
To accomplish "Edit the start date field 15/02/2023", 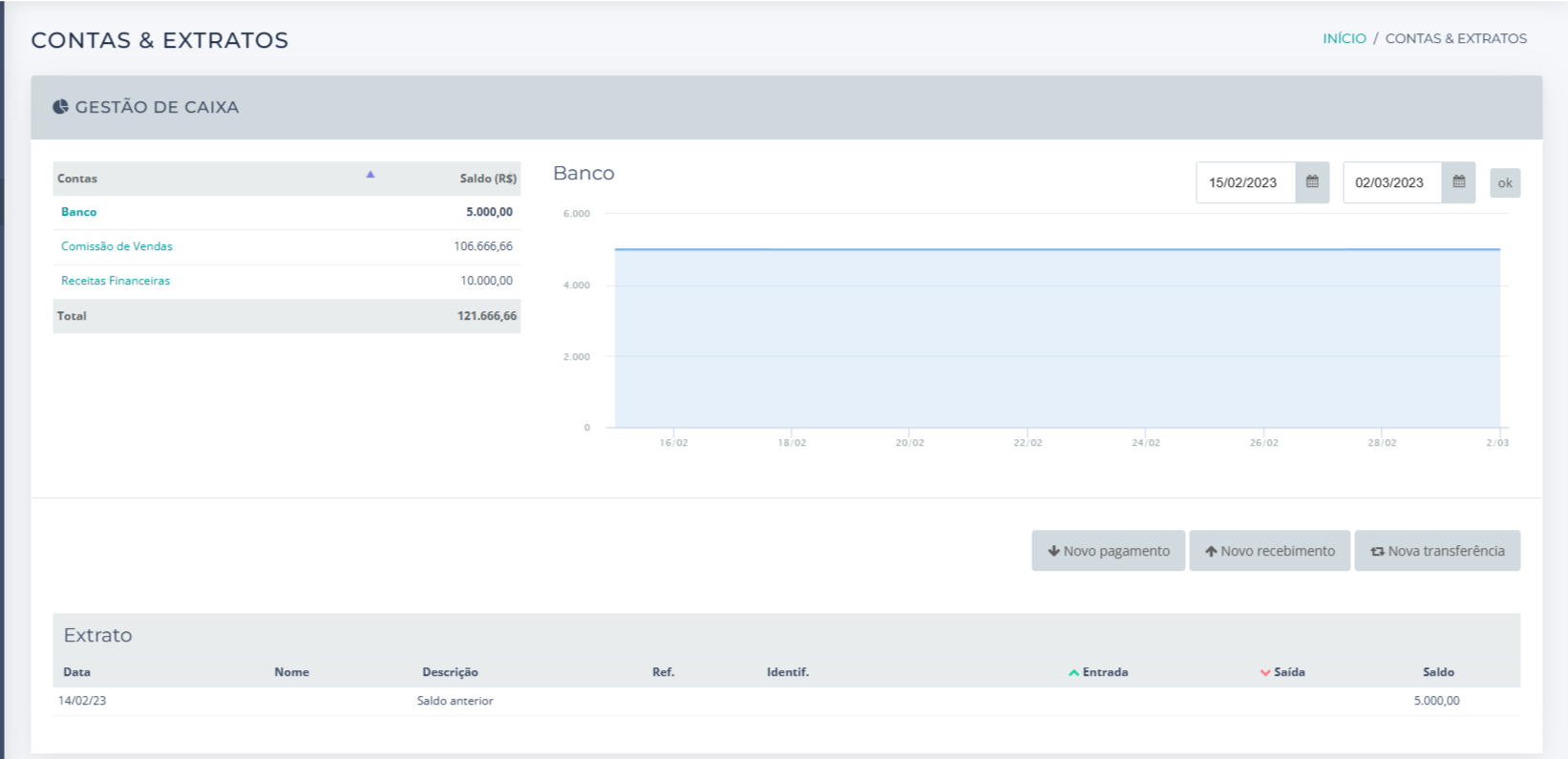I will click(x=1244, y=182).
